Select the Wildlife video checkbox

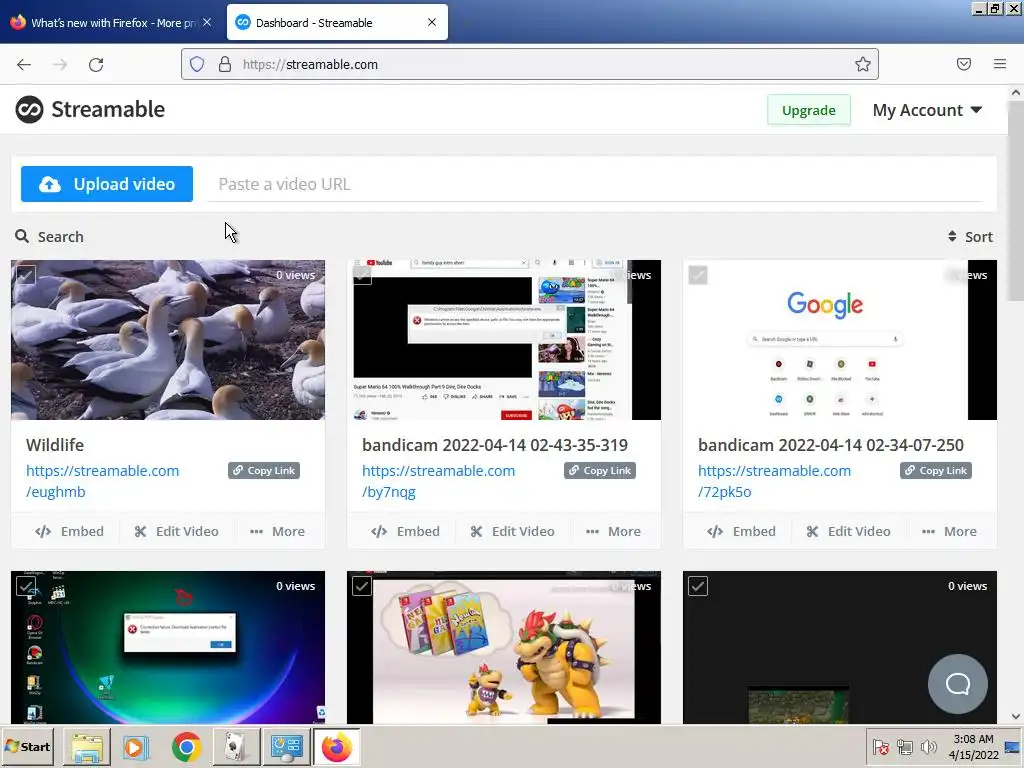(x=25, y=275)
